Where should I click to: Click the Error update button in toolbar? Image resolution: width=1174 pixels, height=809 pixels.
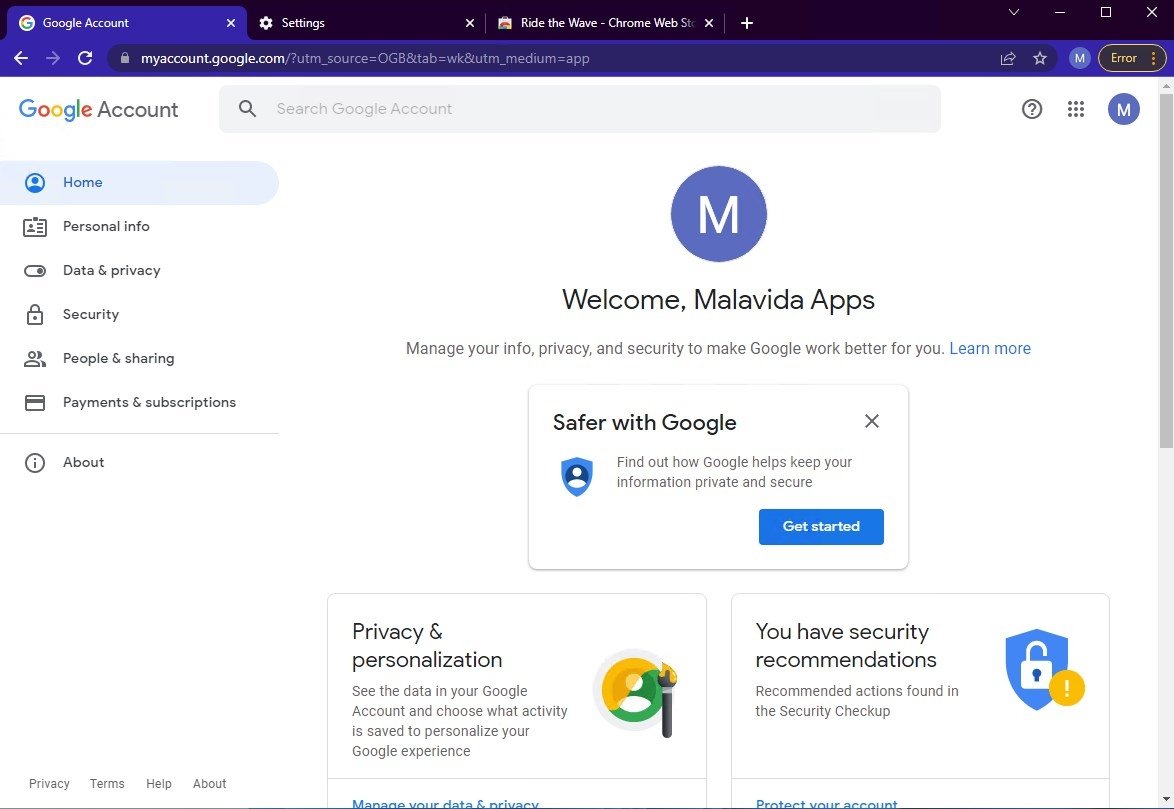pyautogui.click(x=1131, y=58)
